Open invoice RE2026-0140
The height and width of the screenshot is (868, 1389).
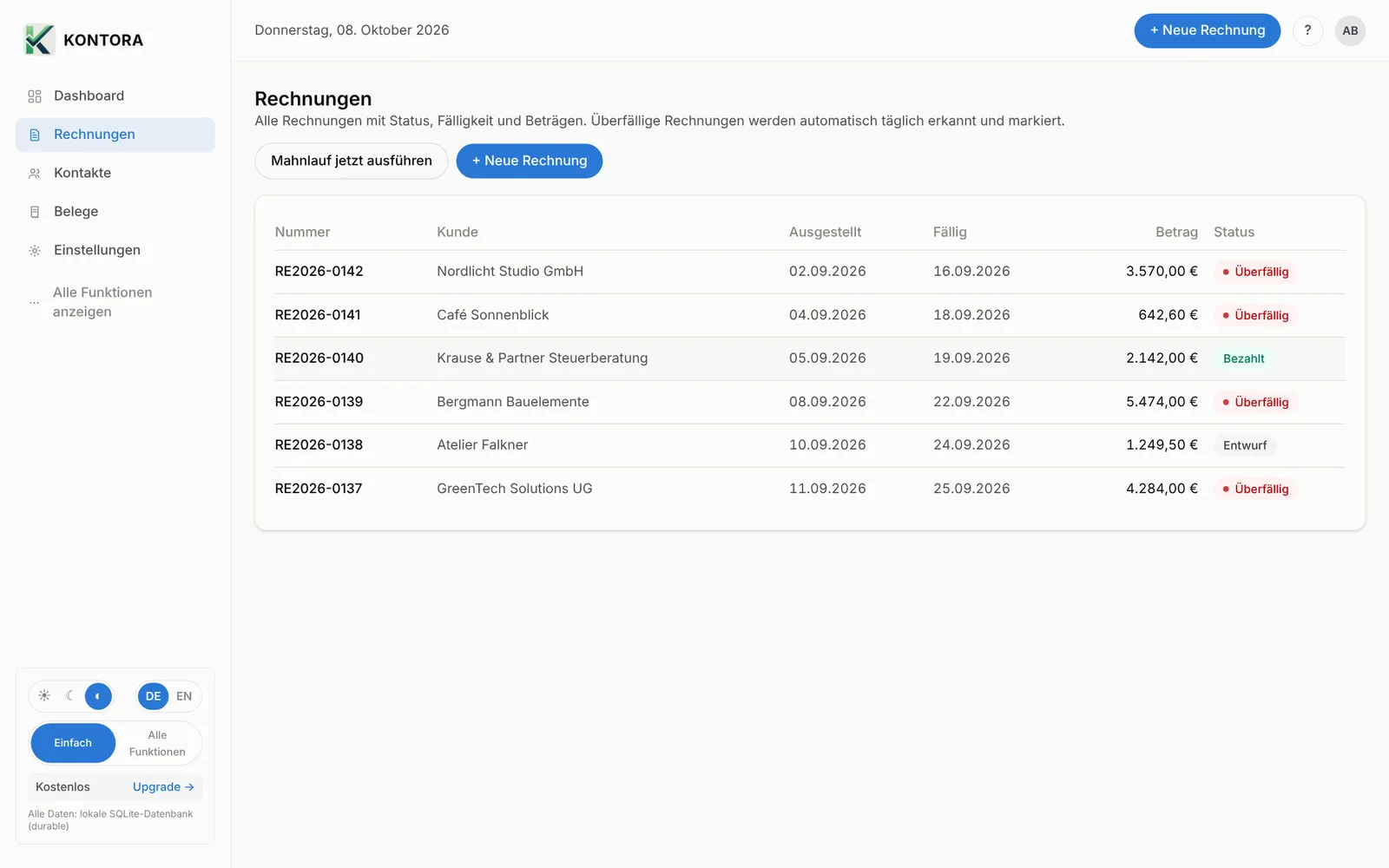pos(319,358)
